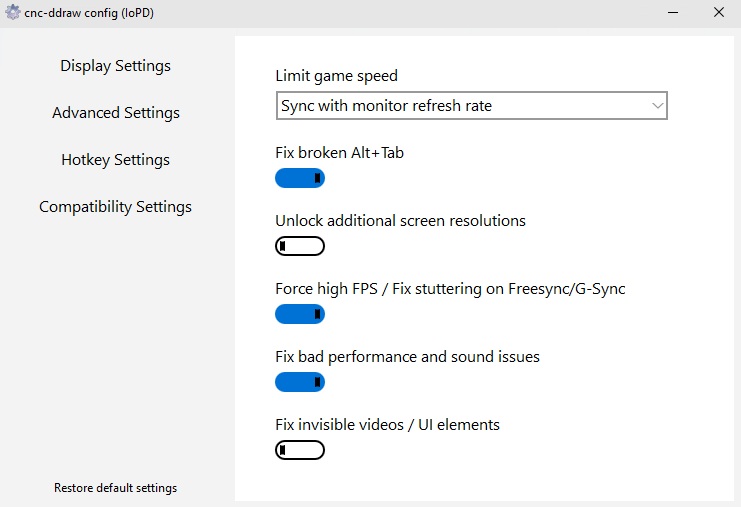
Task: Open the Display Settings tab
Action: tap(115, 66)
